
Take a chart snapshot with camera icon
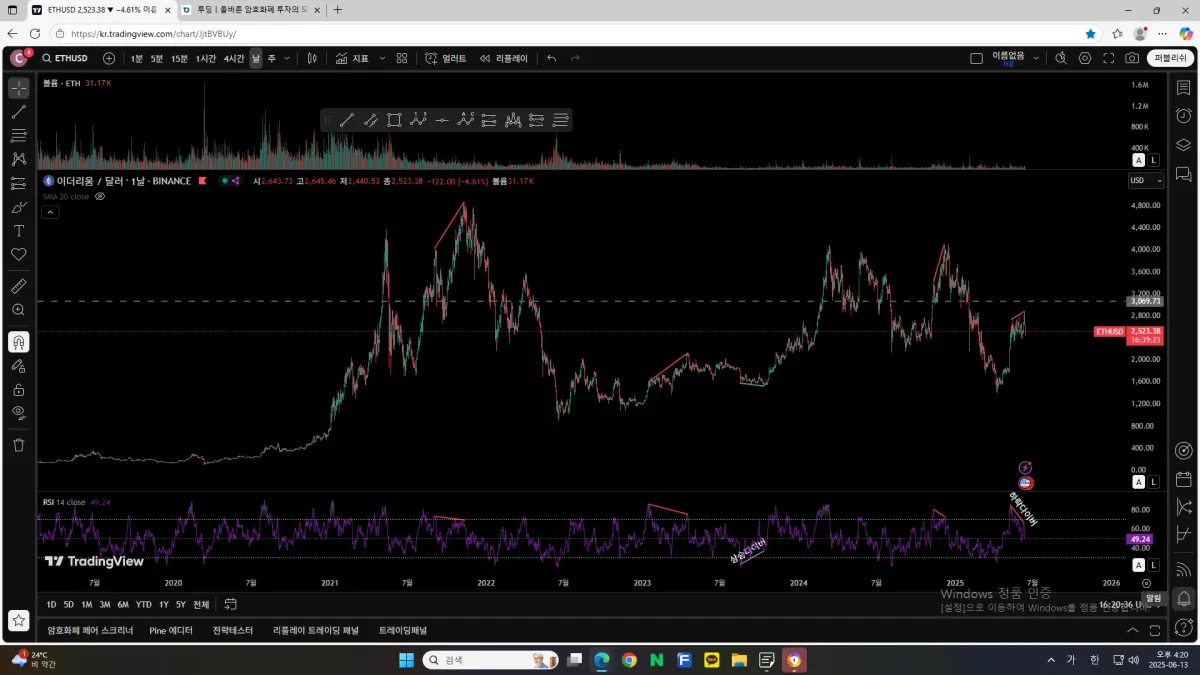[1132, 58]
